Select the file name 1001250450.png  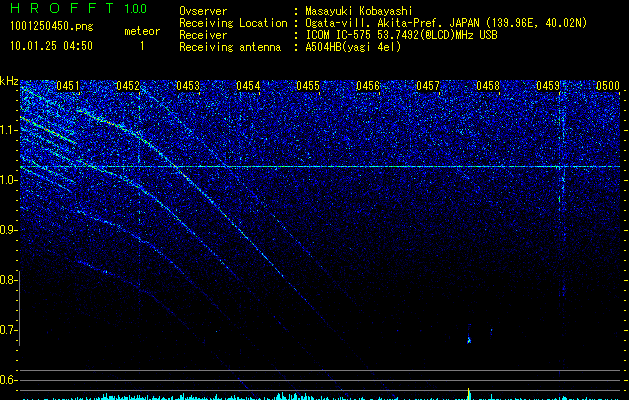tap(51, 26)
